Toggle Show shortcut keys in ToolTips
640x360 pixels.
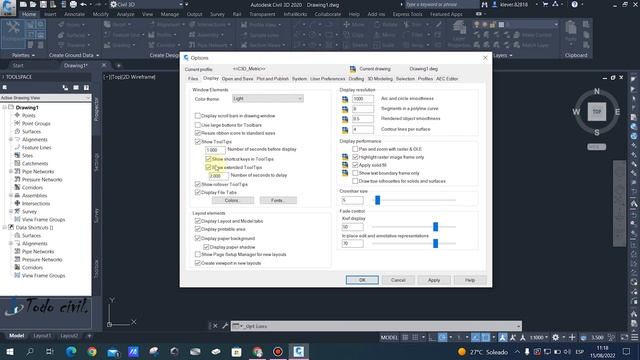click(x=208, y=159)
